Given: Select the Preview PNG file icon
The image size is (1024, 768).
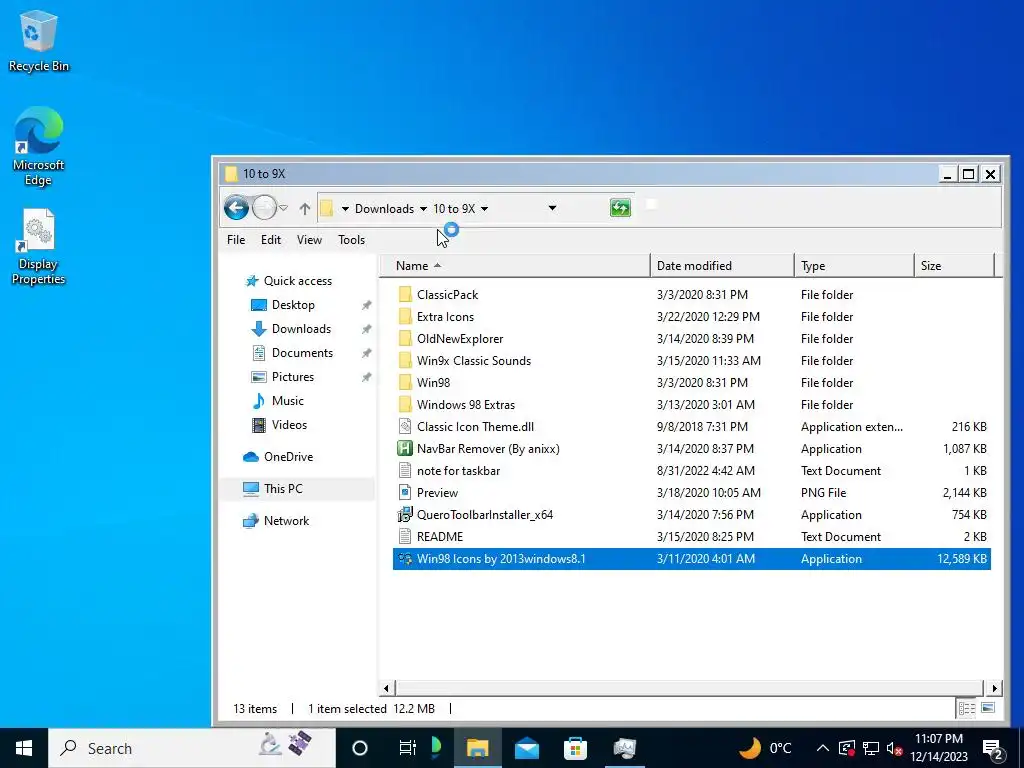Looking at the screenshot, I should [x=405, y=492].
